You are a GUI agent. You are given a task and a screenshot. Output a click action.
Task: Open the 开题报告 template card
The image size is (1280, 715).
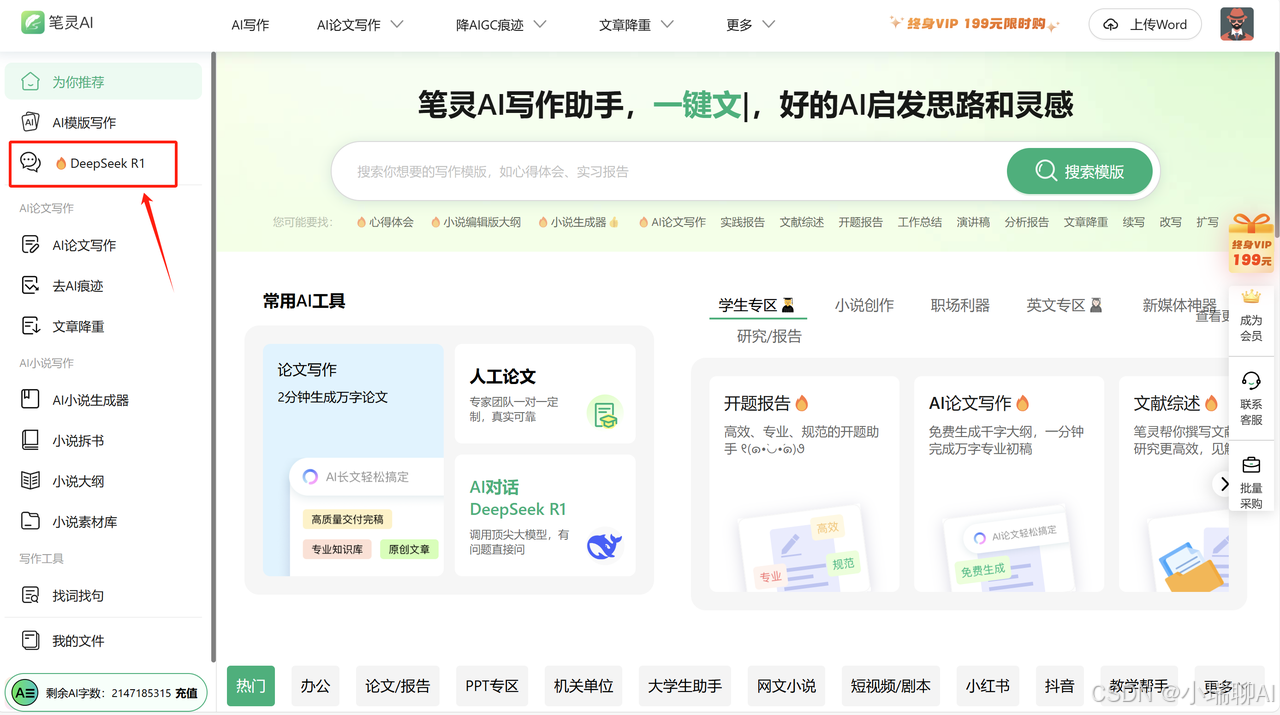click(804, 484)
